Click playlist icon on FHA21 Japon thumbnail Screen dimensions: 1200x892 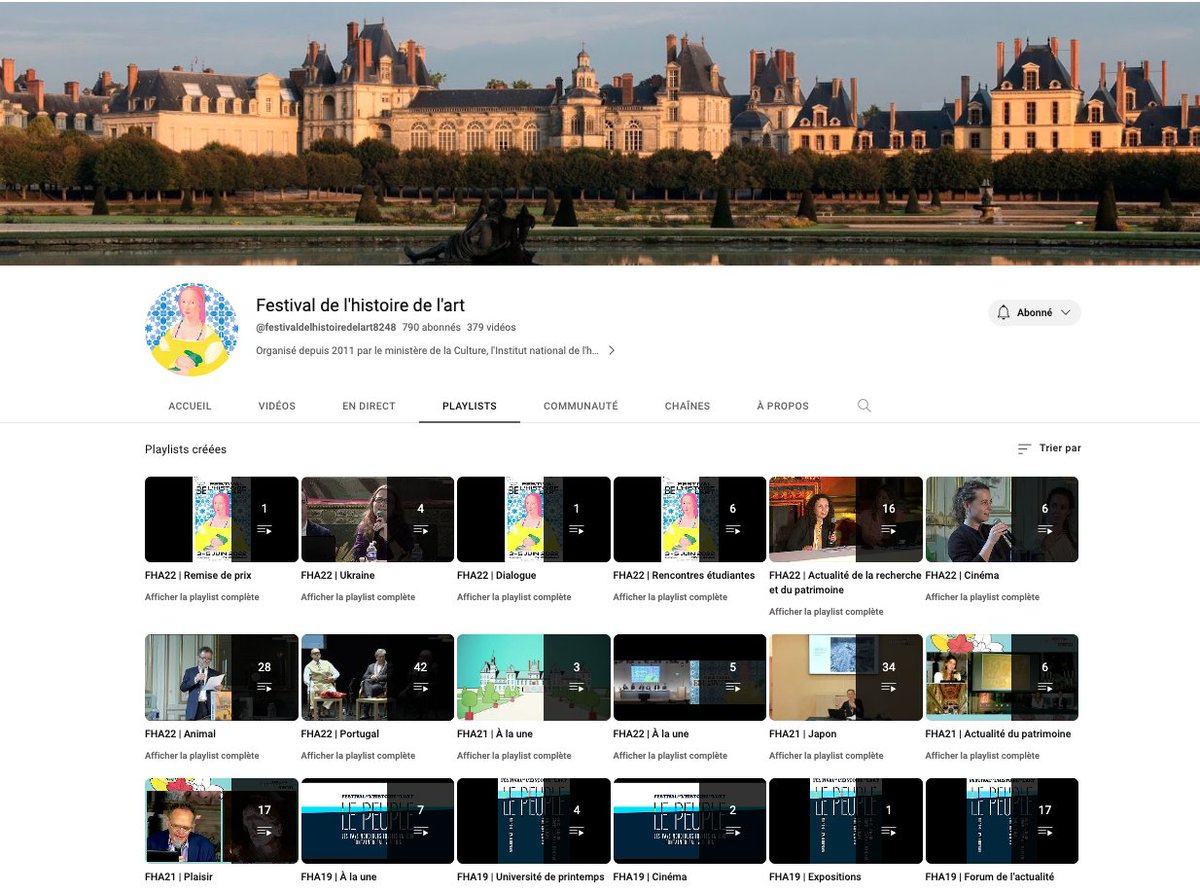click(888, 688)
